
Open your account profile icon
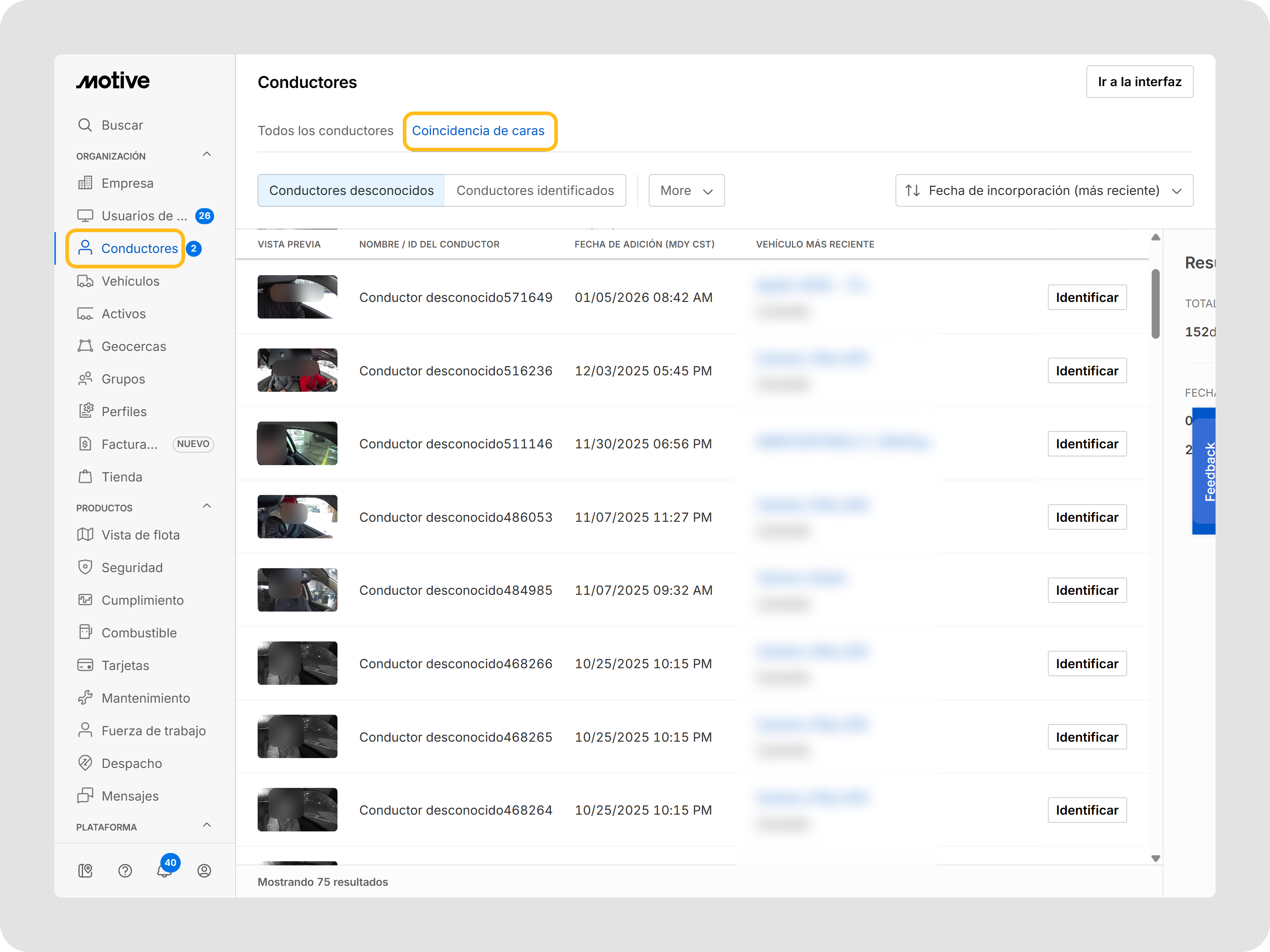205,870
